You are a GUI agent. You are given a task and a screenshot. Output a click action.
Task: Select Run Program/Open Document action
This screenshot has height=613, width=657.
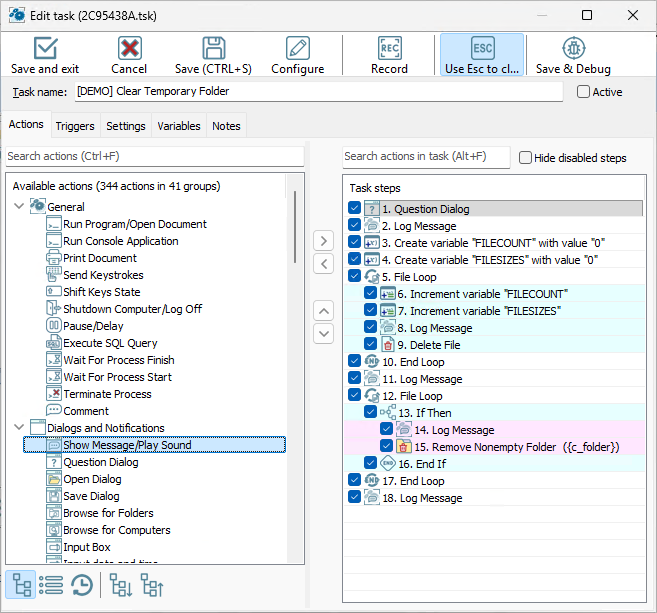pos(135,224)
